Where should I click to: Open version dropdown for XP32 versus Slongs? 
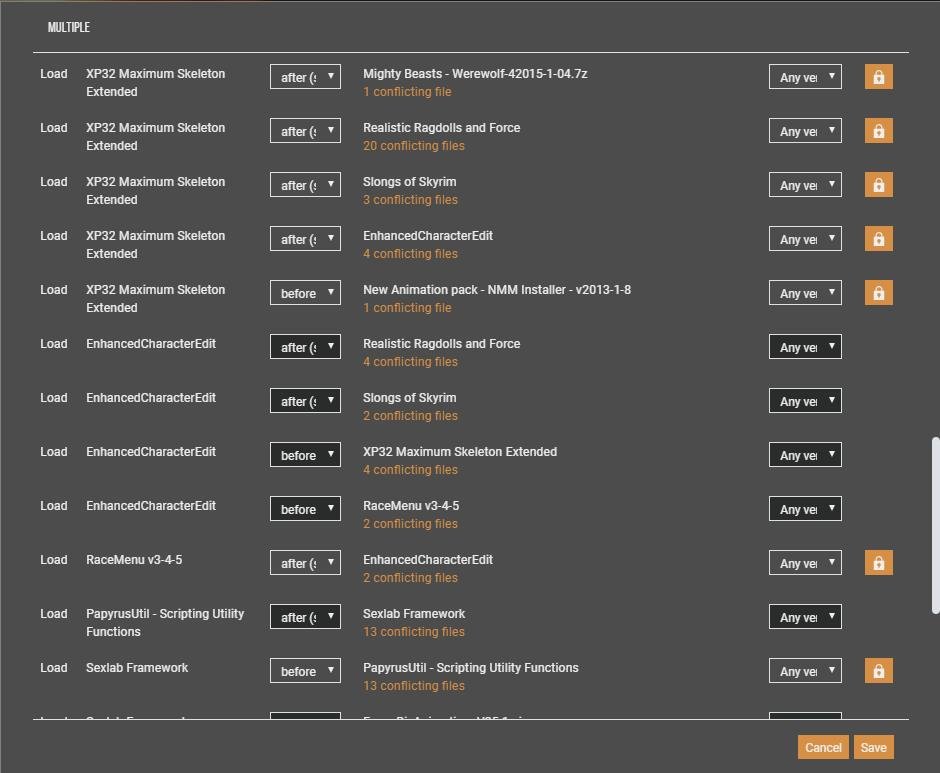coord(805,185)
